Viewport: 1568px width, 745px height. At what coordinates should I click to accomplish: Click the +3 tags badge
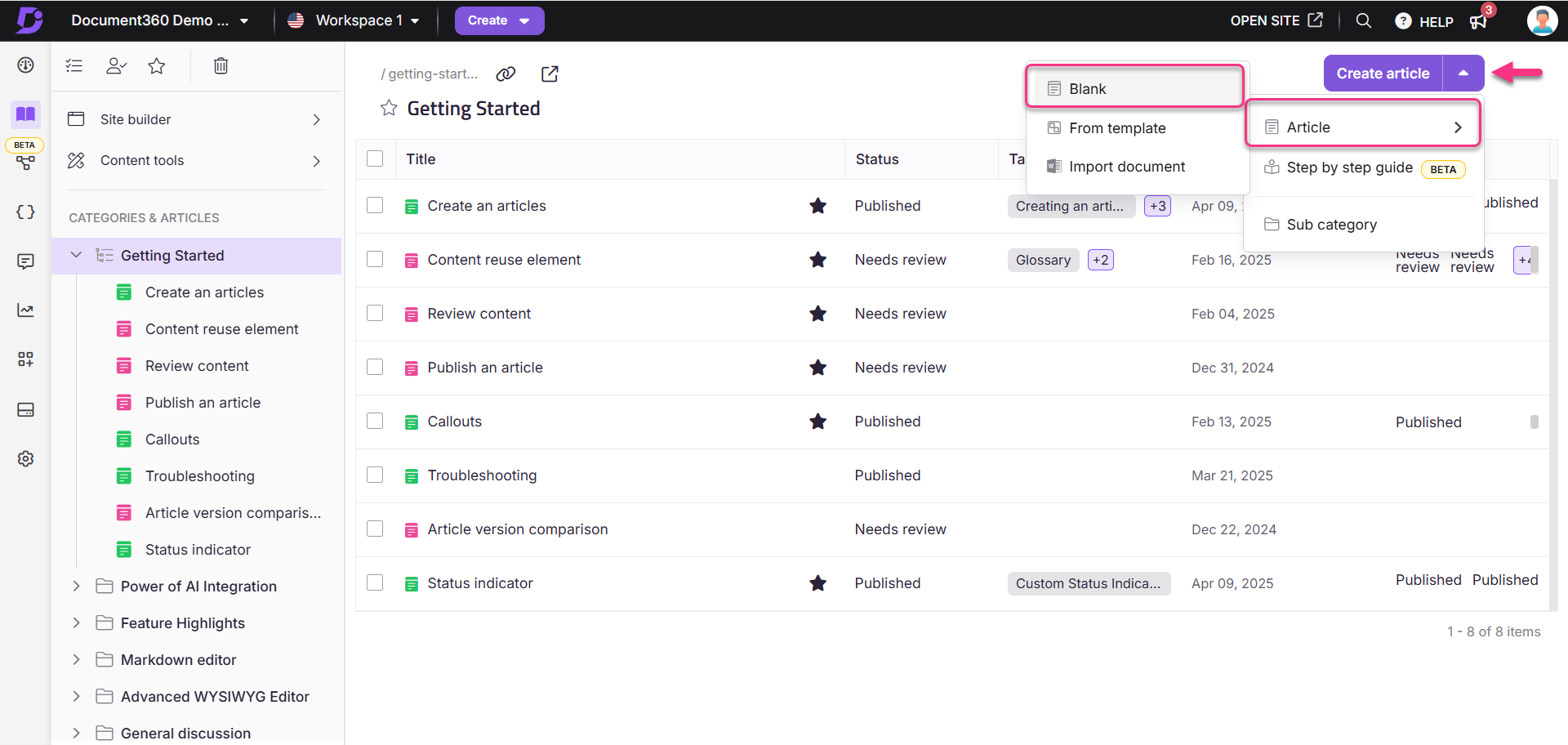pyautogui.click(x=1157, y=206)
